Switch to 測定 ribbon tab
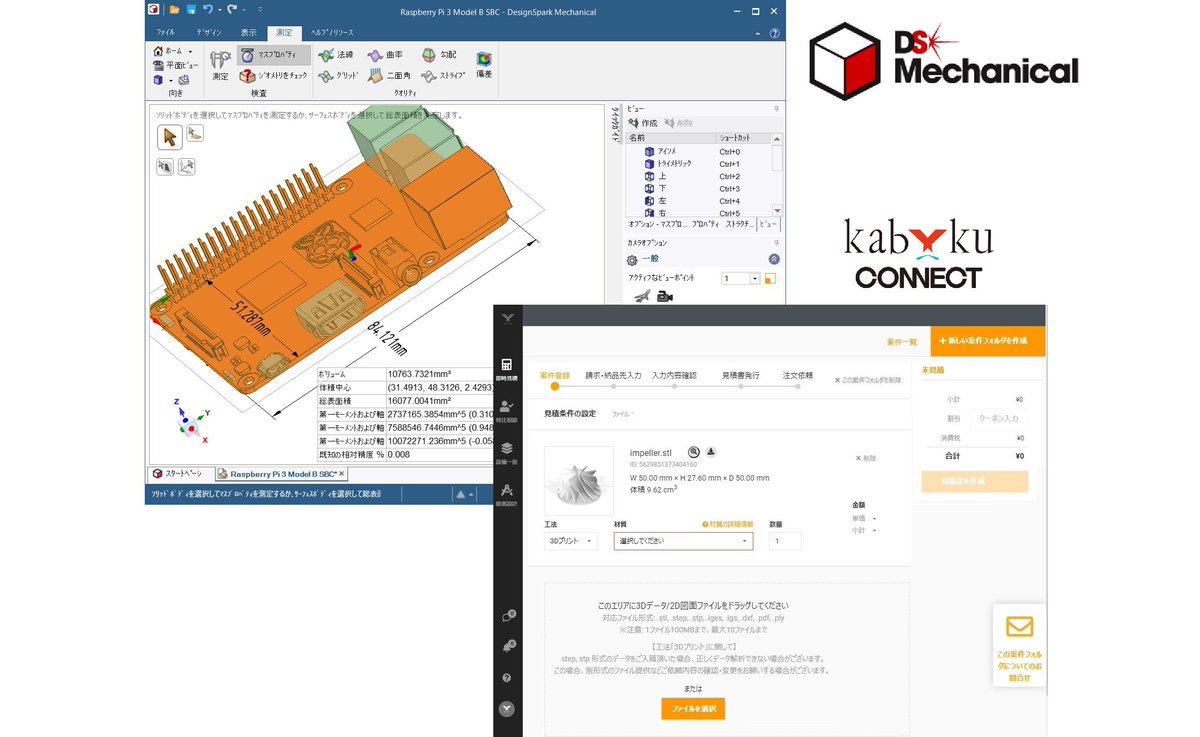 point(285,33)
